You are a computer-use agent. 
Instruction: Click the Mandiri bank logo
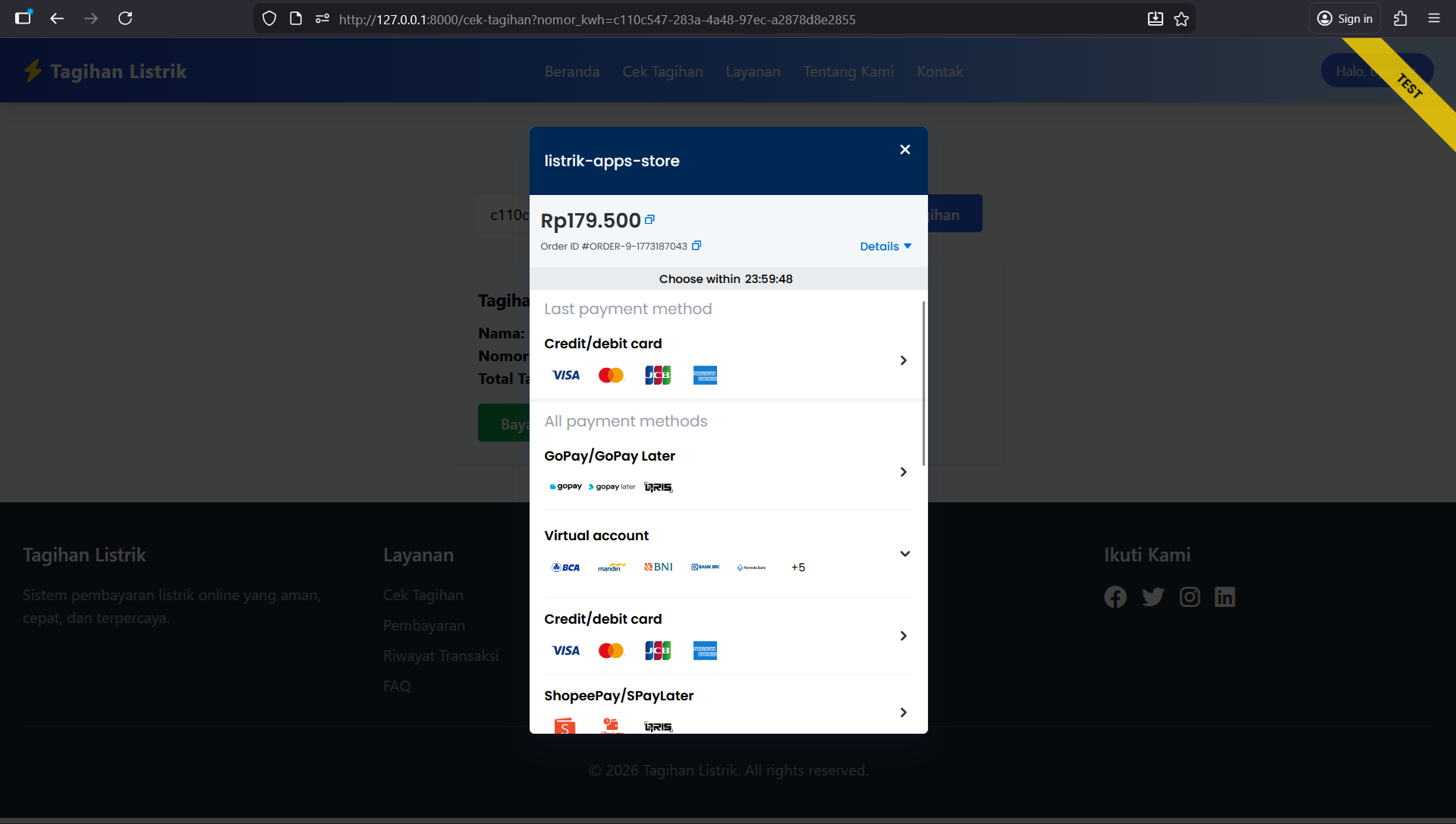pos(612,568)
